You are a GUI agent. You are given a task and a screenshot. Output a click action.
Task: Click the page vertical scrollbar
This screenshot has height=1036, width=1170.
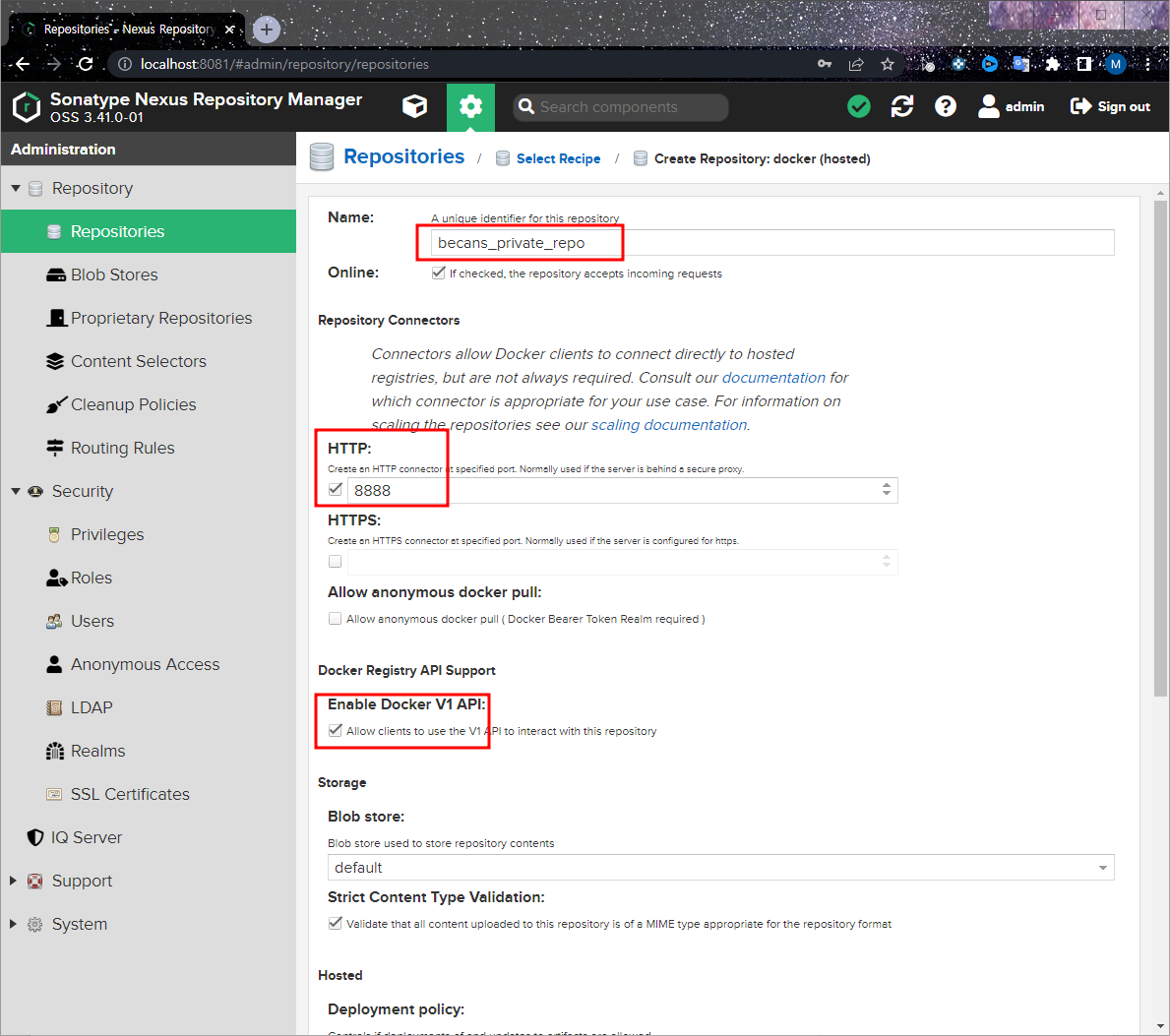(1160, 448)
